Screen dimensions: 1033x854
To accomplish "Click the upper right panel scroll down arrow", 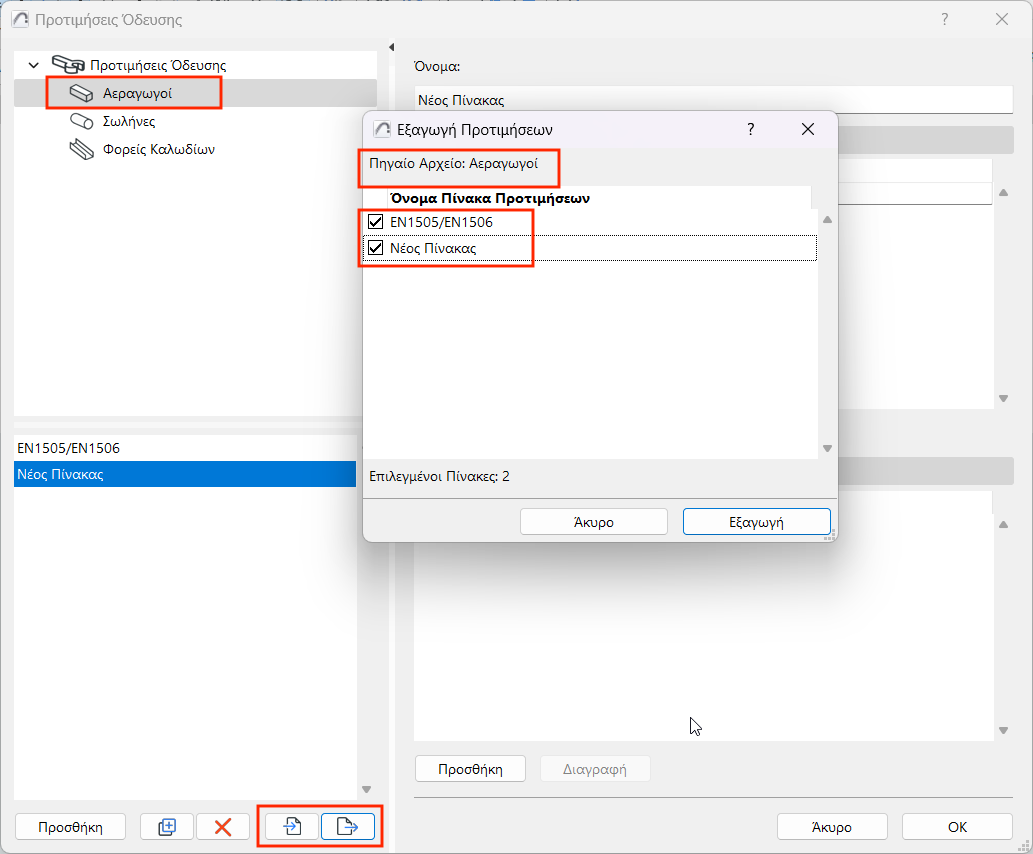I will (x=1003, y=398).
